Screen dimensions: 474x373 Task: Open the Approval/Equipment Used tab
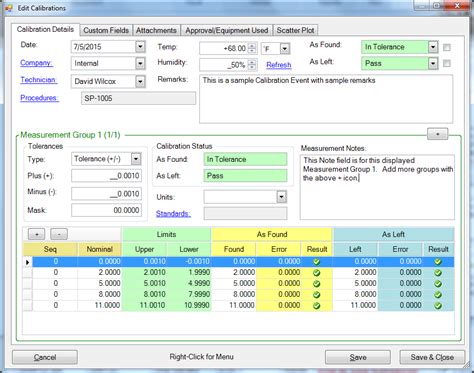point(227,30)
